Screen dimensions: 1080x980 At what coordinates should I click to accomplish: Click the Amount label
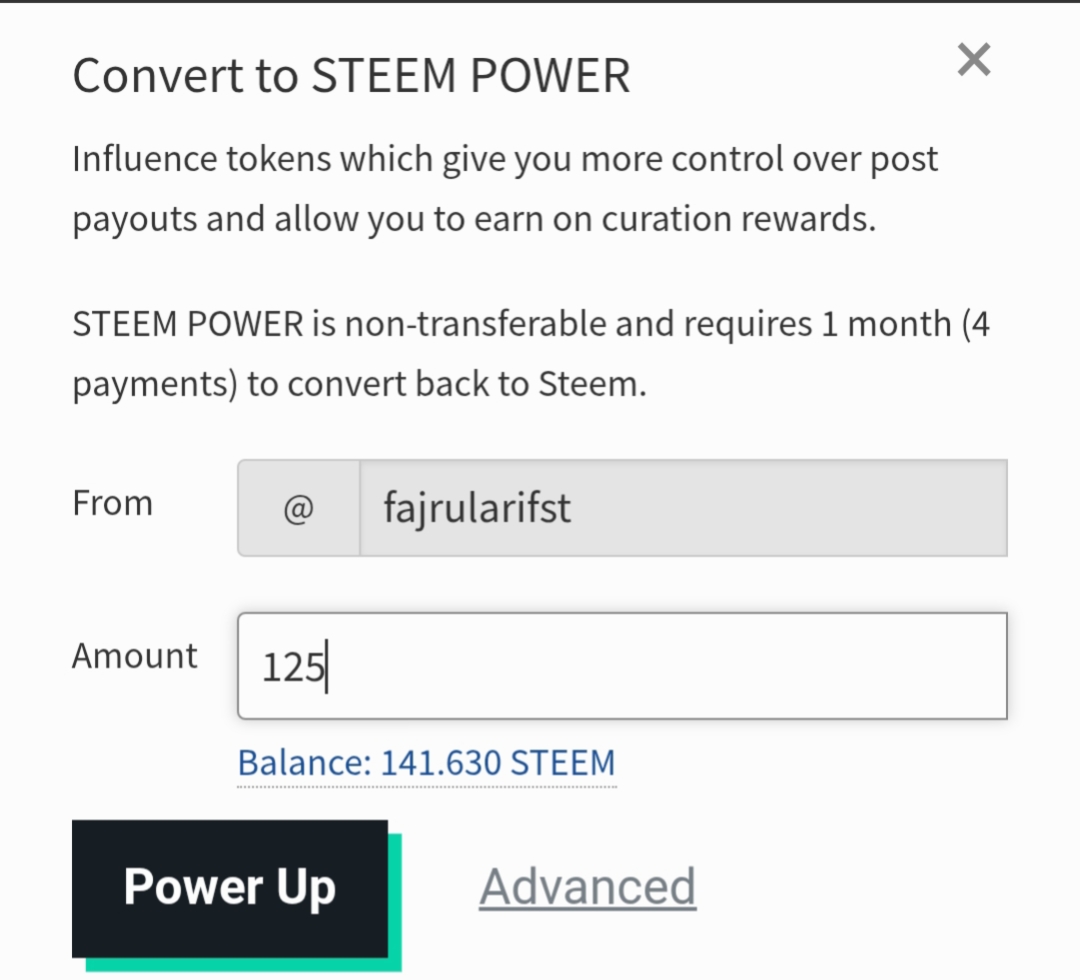pyautogui.click(x=135, y=656)
